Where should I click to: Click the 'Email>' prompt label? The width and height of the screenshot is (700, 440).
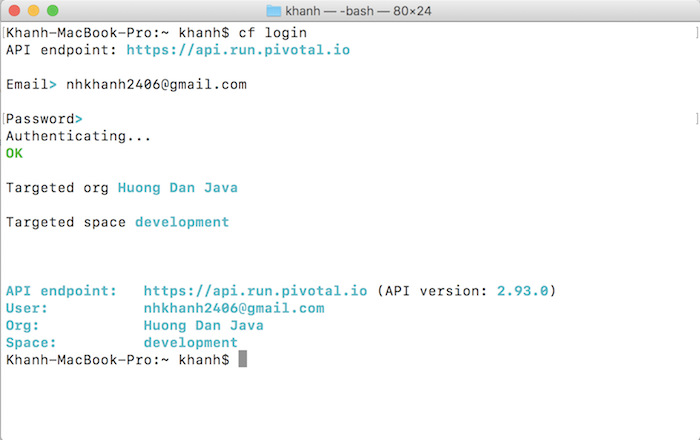coord(31,84)
